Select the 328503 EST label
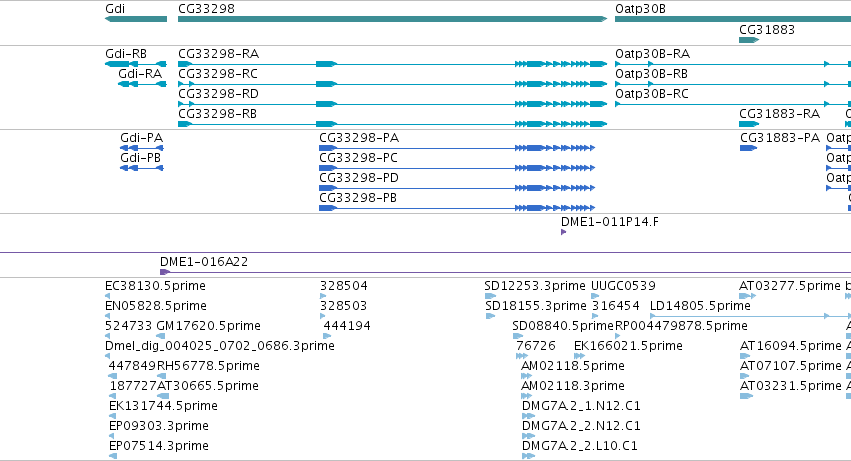This screenshot has height=461, width=851. 344,306
